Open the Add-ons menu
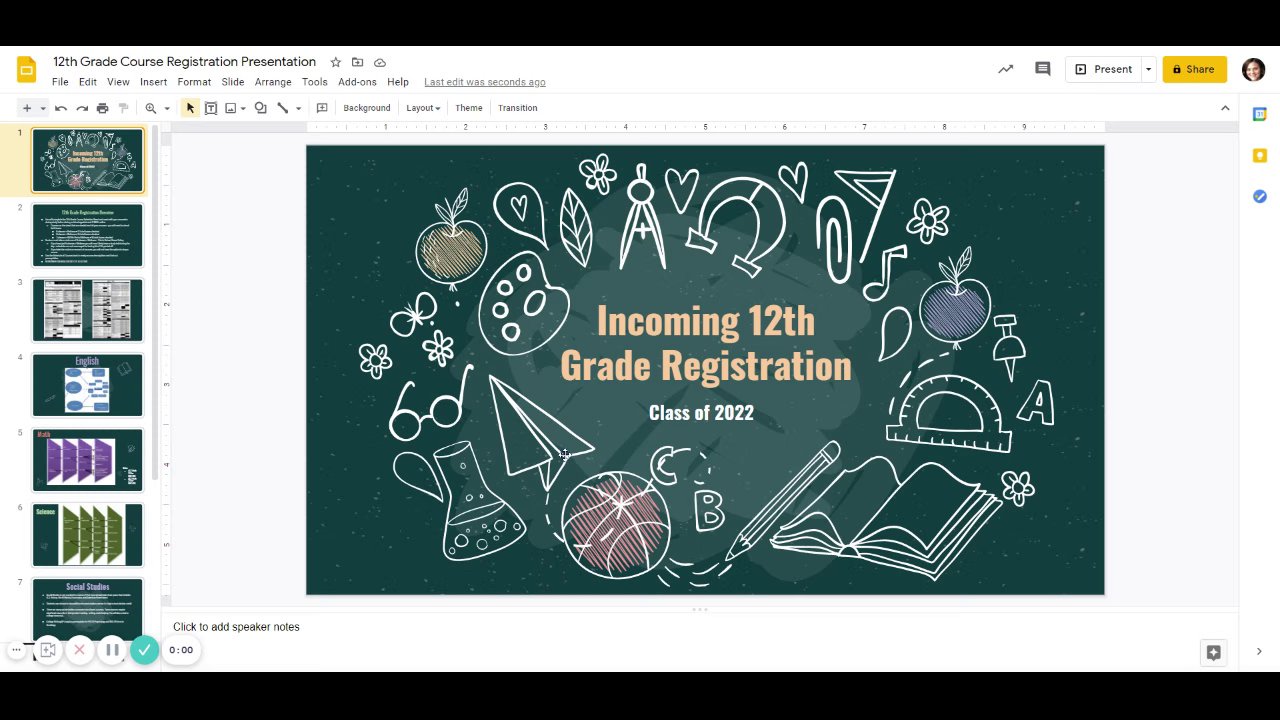The width and height of the screenshot is (1280, 720). pos(357,82)
